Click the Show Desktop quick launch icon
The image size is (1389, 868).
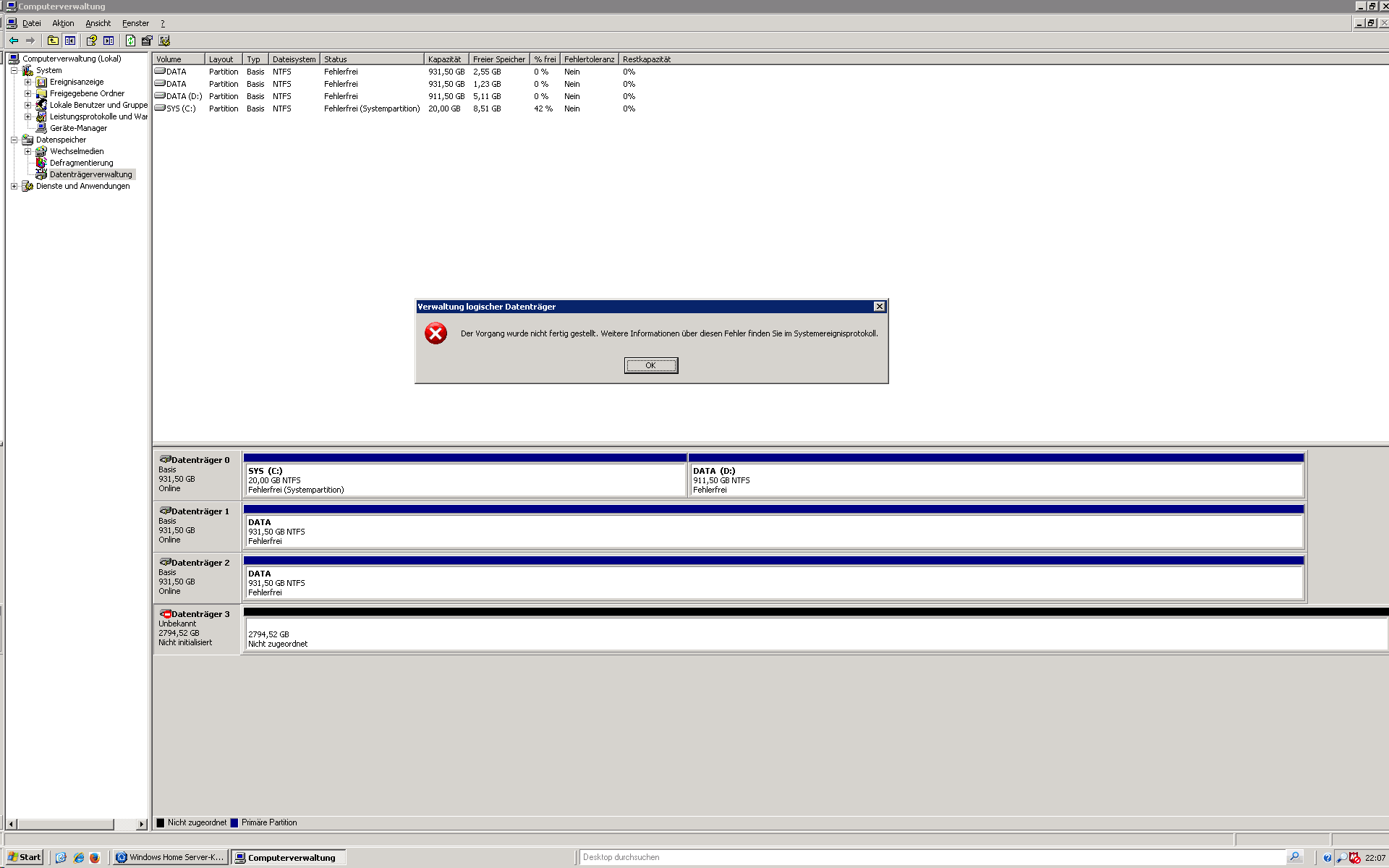tap(61, 857)
